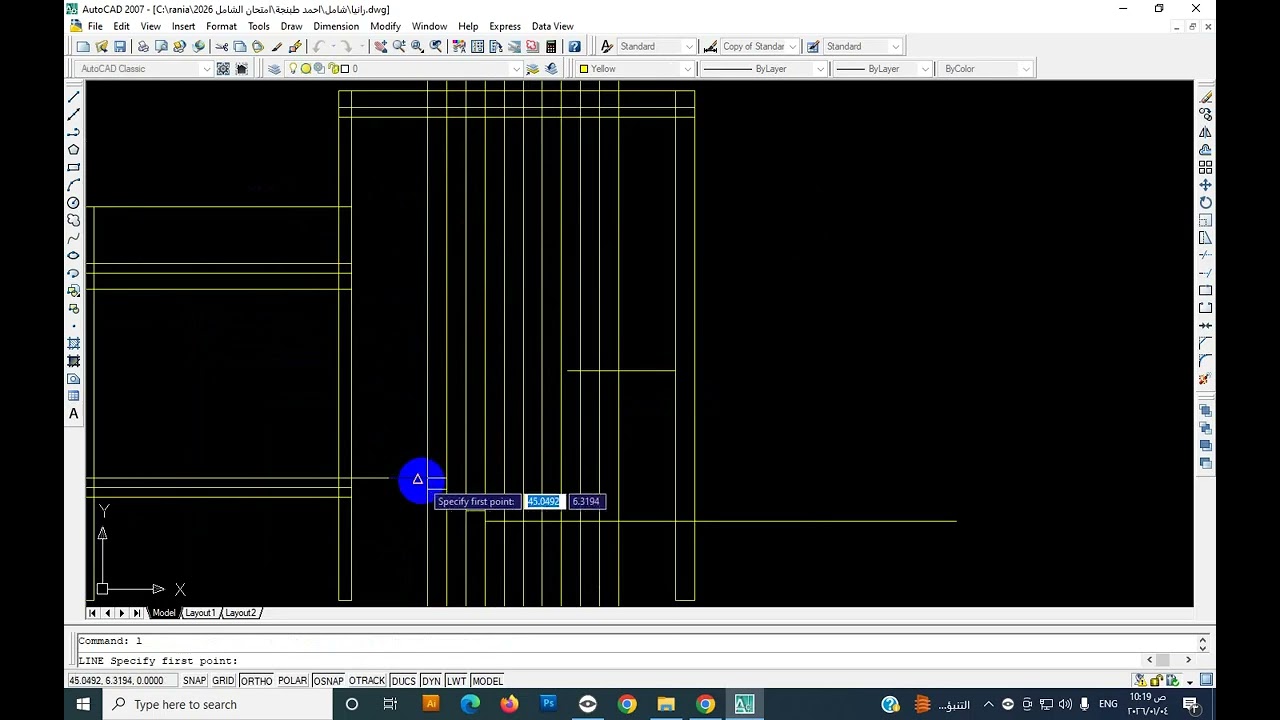Image resolution: width=1280 pixels, height=720 pixels.
Task: Open File Explorer from the taskbar
Action: pos(666,704)
